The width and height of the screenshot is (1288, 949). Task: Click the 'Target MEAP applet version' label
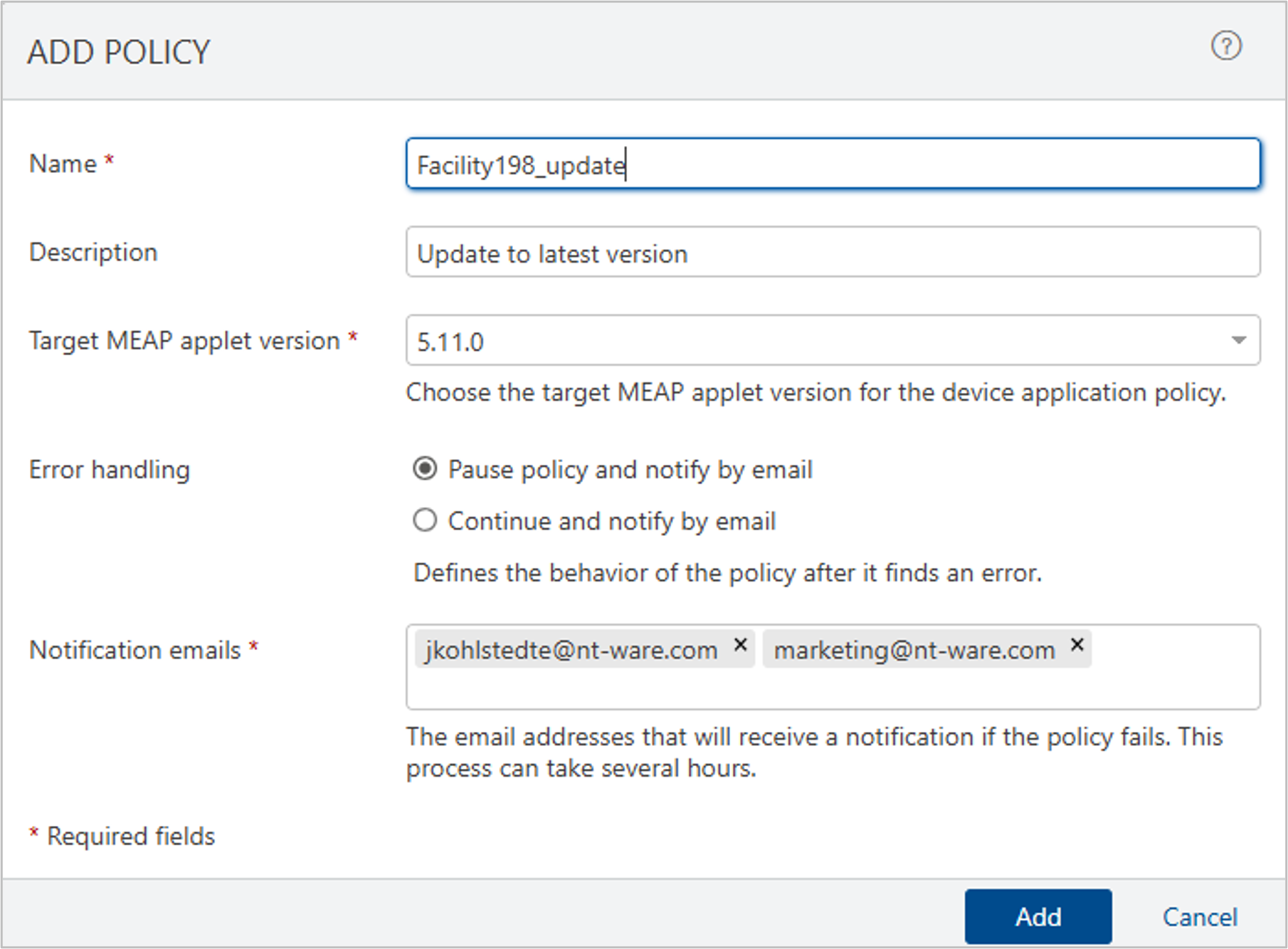184,341
